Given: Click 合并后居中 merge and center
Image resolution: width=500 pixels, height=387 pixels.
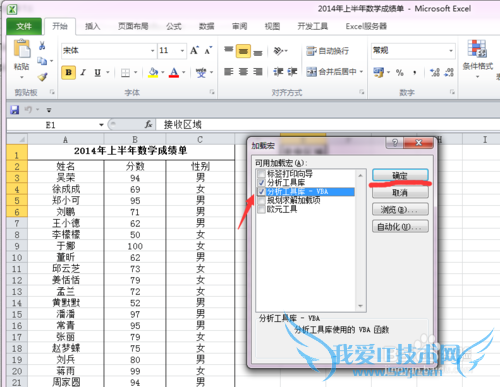Looking at the screenshot, I should coord(331,72).
